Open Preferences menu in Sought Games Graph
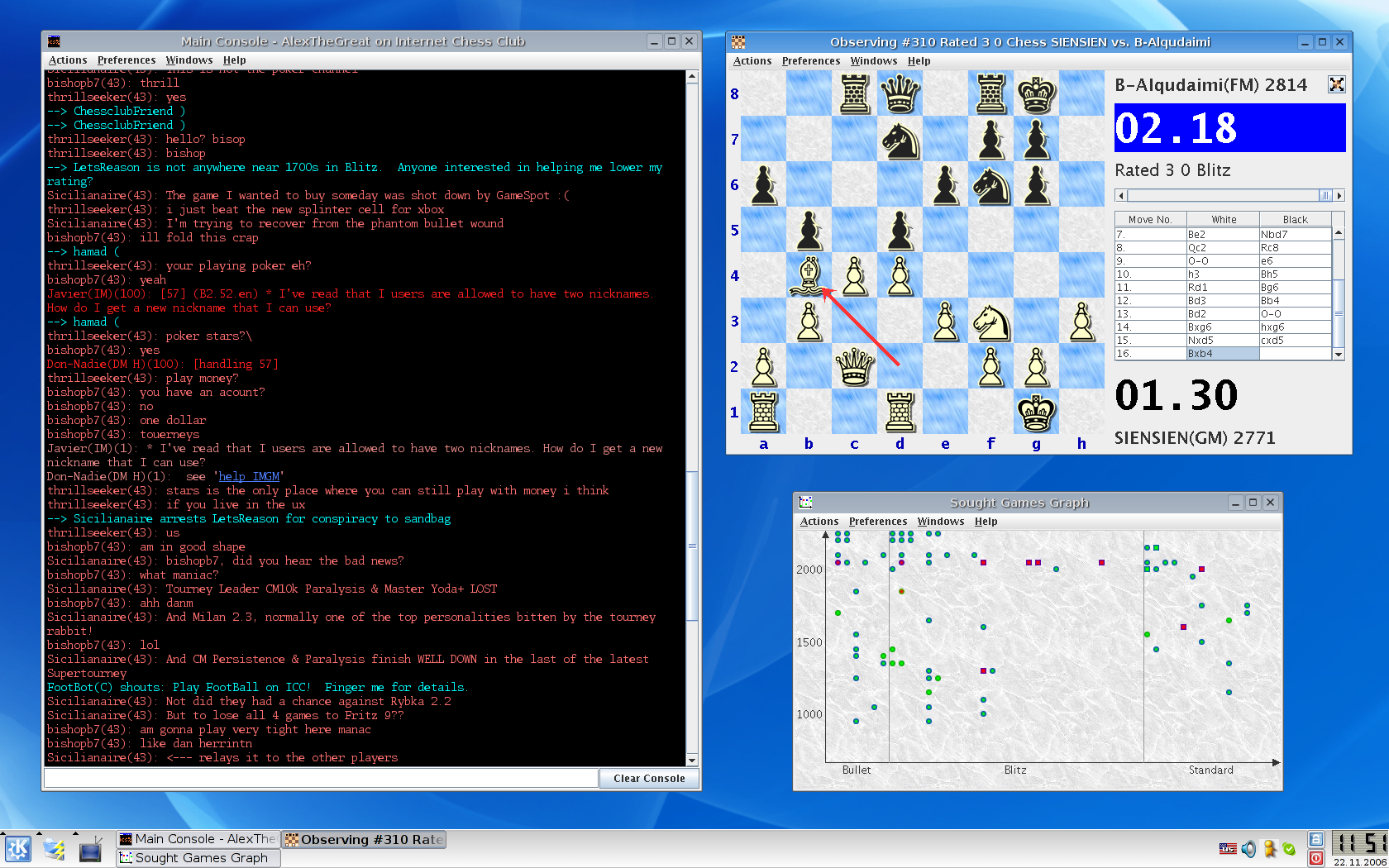 tap(877, 522)
